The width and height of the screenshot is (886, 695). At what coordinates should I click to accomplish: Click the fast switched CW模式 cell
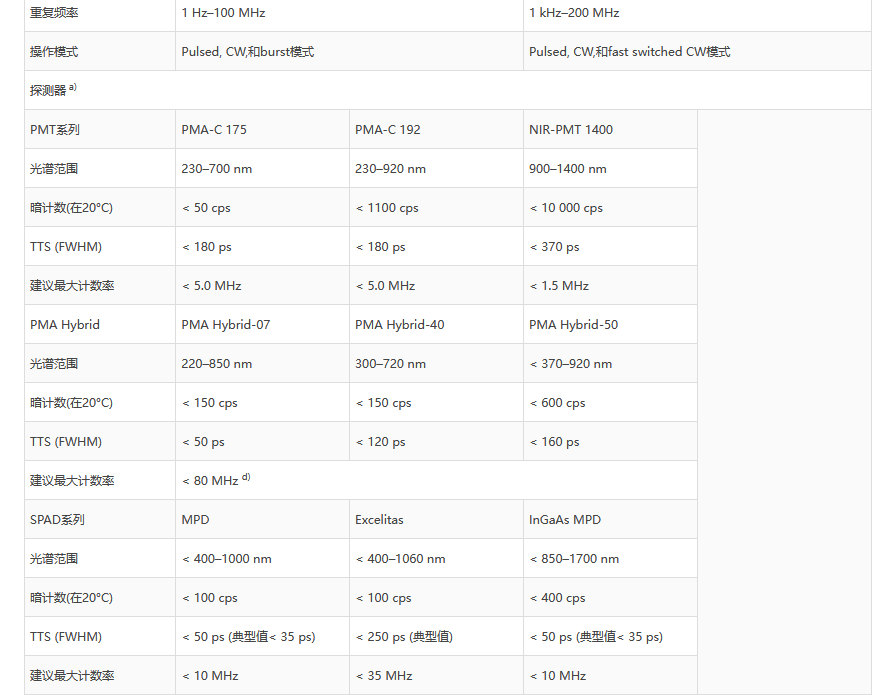[629, 52]
